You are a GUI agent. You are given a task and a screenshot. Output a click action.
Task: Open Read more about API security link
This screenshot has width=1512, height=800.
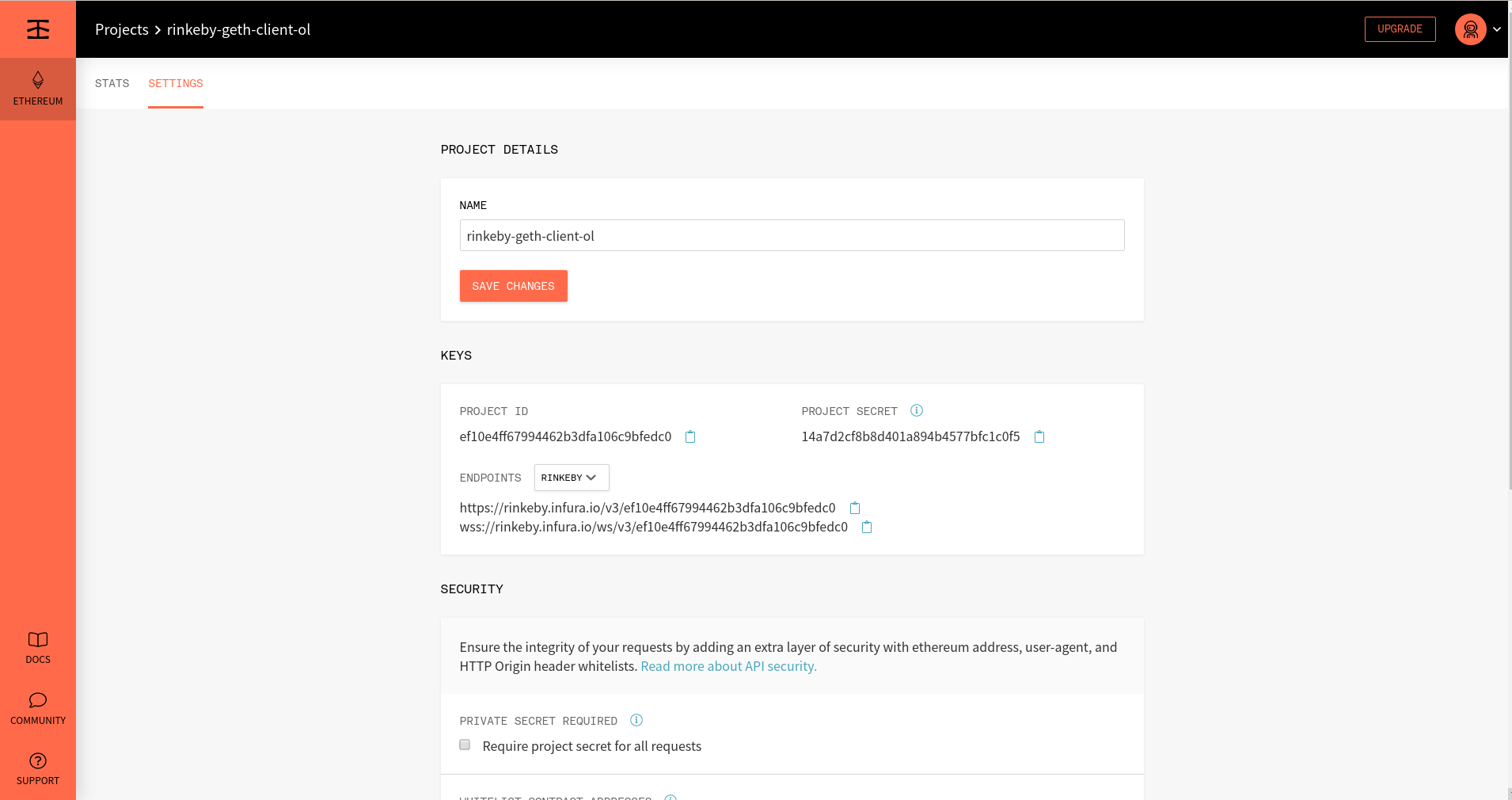[728, 666]
